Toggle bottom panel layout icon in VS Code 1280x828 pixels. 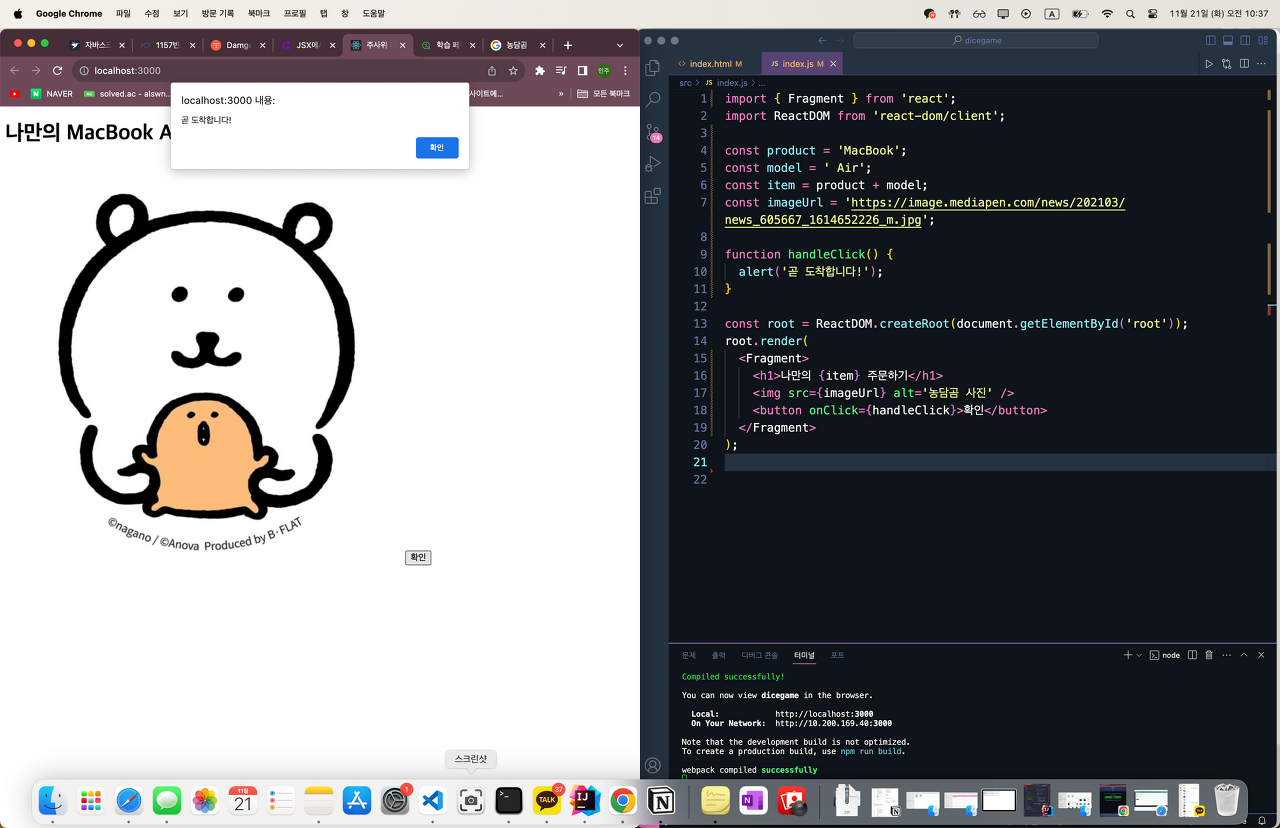point(1228,41)
